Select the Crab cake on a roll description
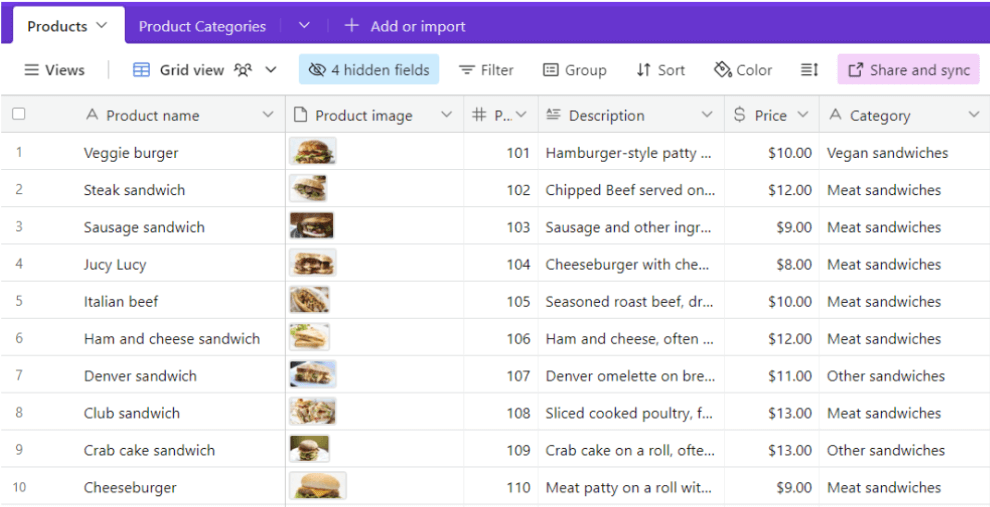 click(x=631, y=450)
